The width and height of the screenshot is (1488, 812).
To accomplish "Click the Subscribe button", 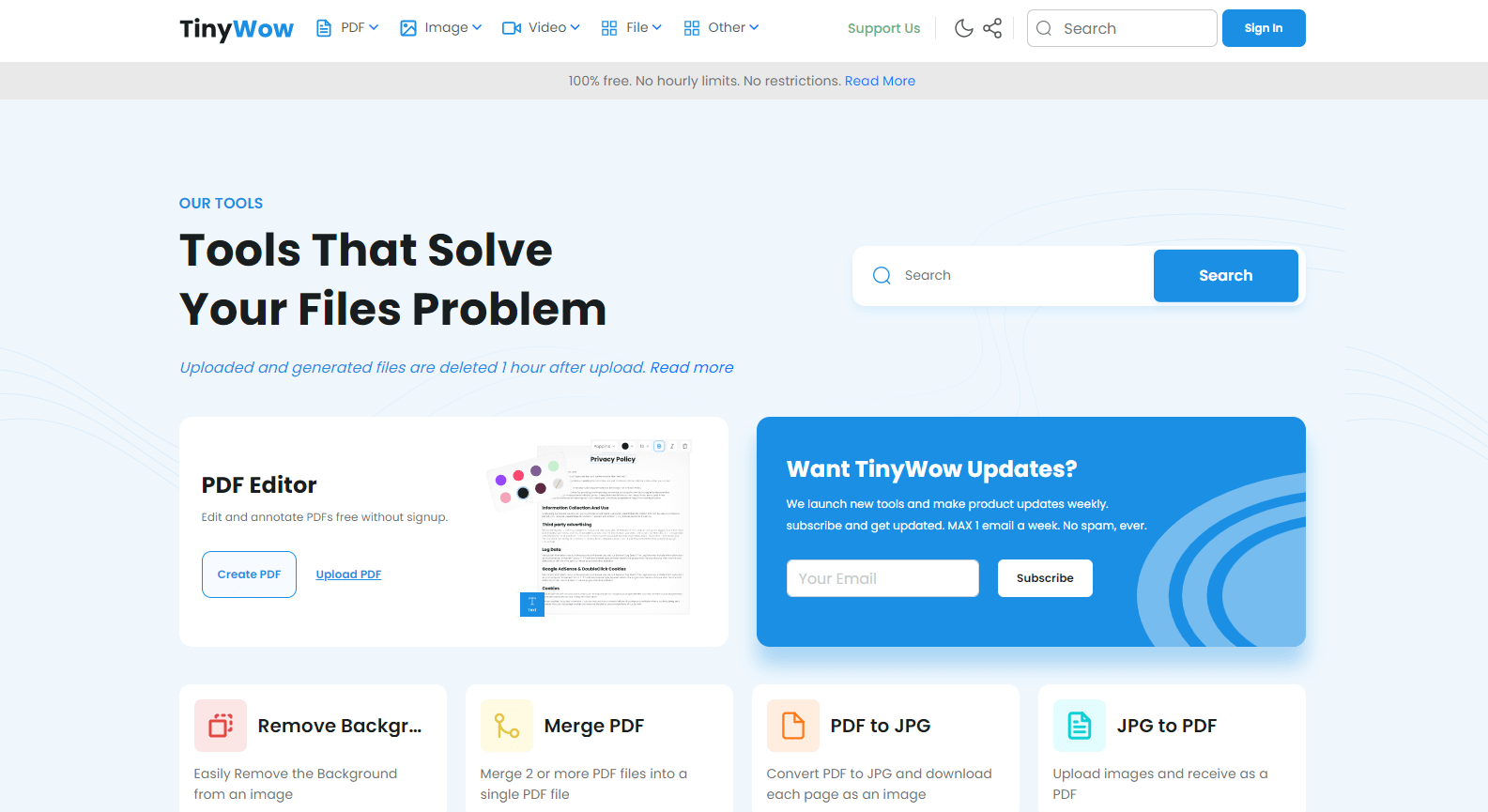I will 1045,578.
